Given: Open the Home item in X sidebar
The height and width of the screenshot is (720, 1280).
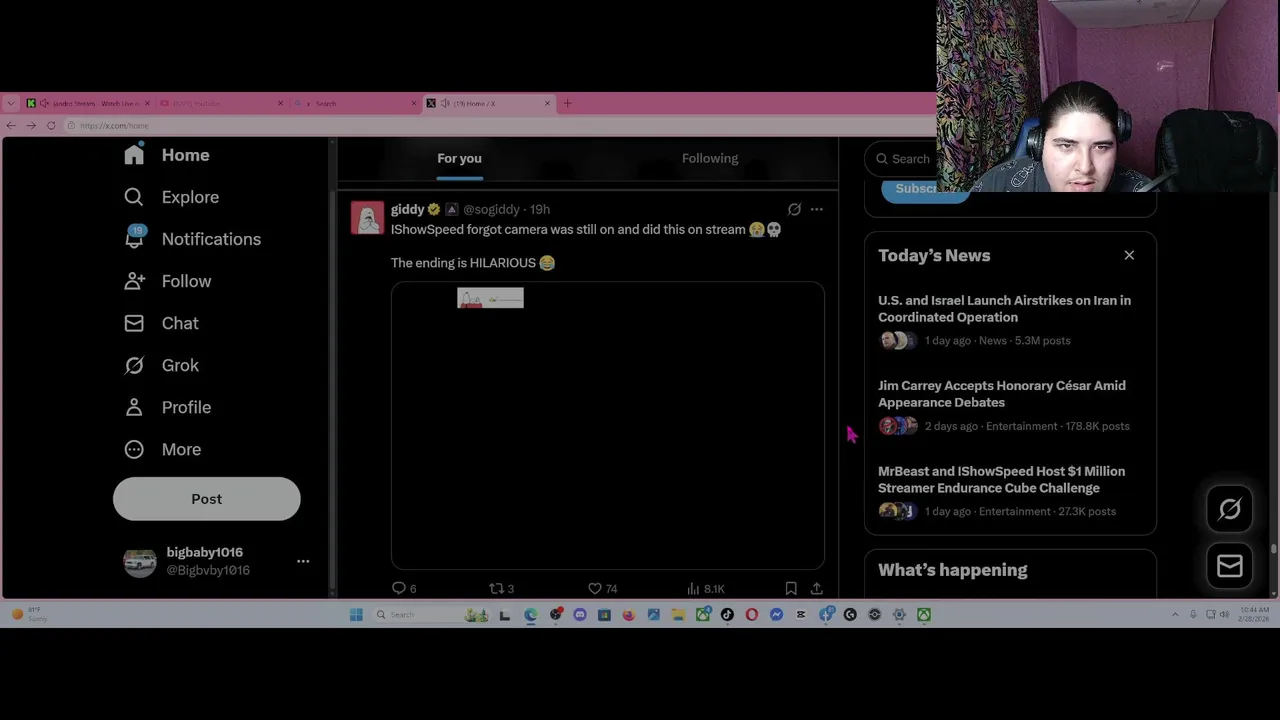Looking at the screenshot, I should 166,155.
